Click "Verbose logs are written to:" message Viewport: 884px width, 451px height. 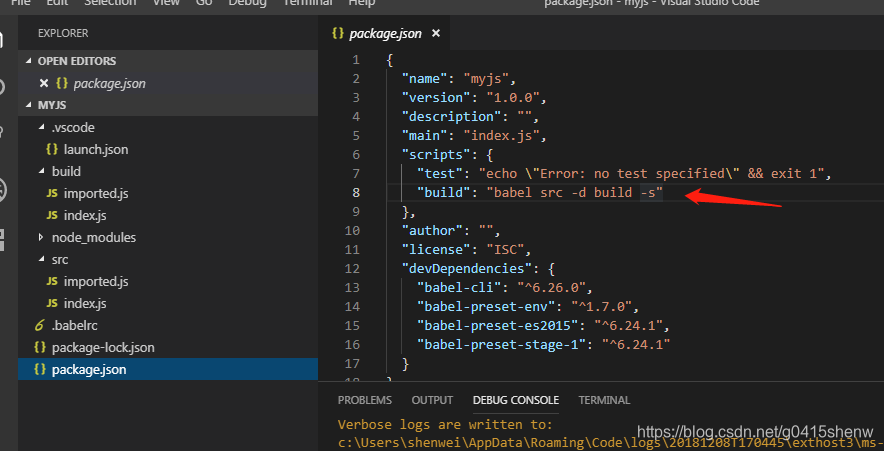(x=445, y=425)
